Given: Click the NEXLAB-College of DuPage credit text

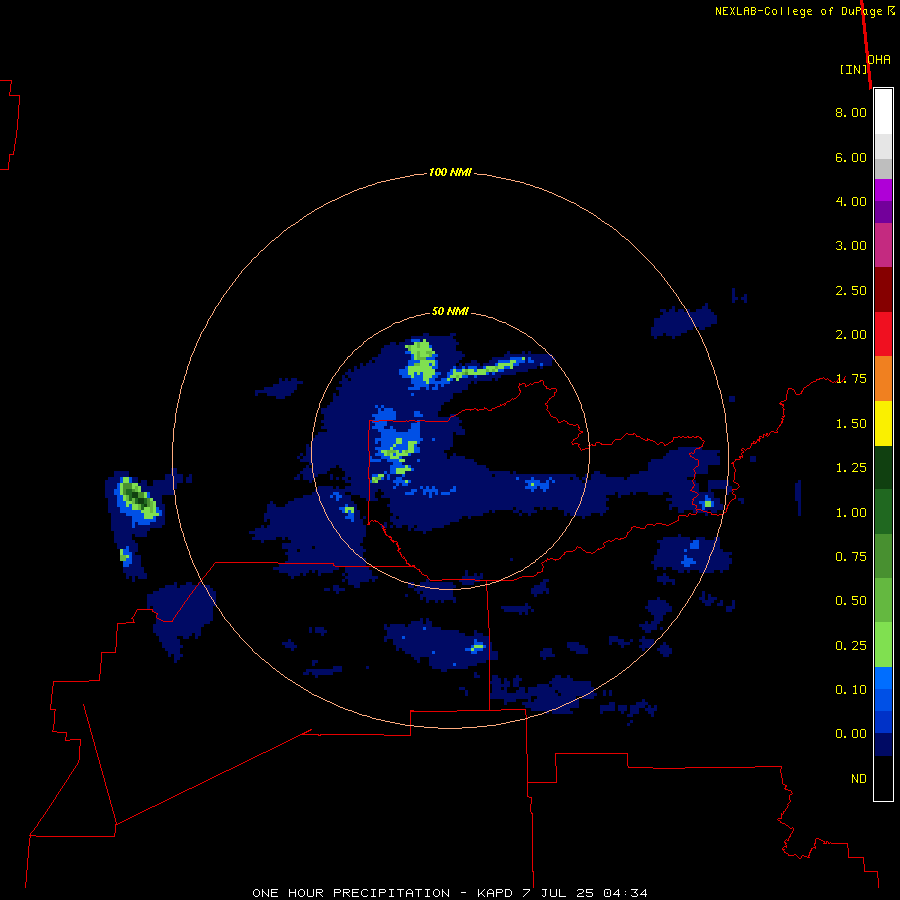Looking at the screenshot, I should tap(798, 11).
